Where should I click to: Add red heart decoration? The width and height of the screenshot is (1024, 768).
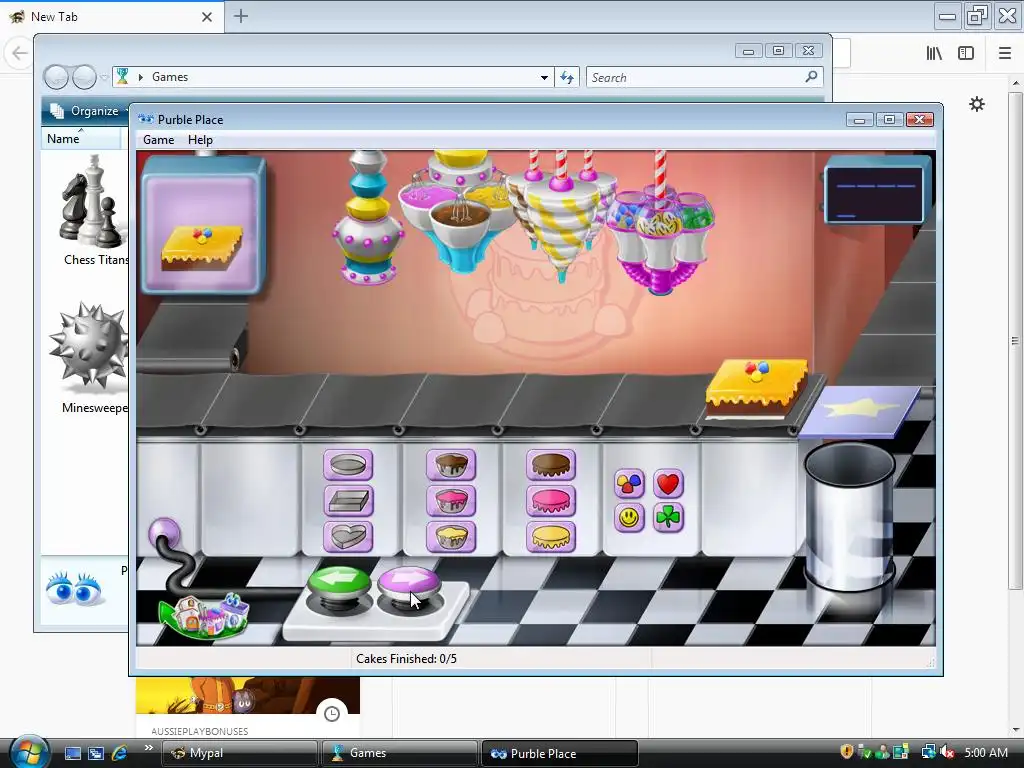(x=667, y=484)
